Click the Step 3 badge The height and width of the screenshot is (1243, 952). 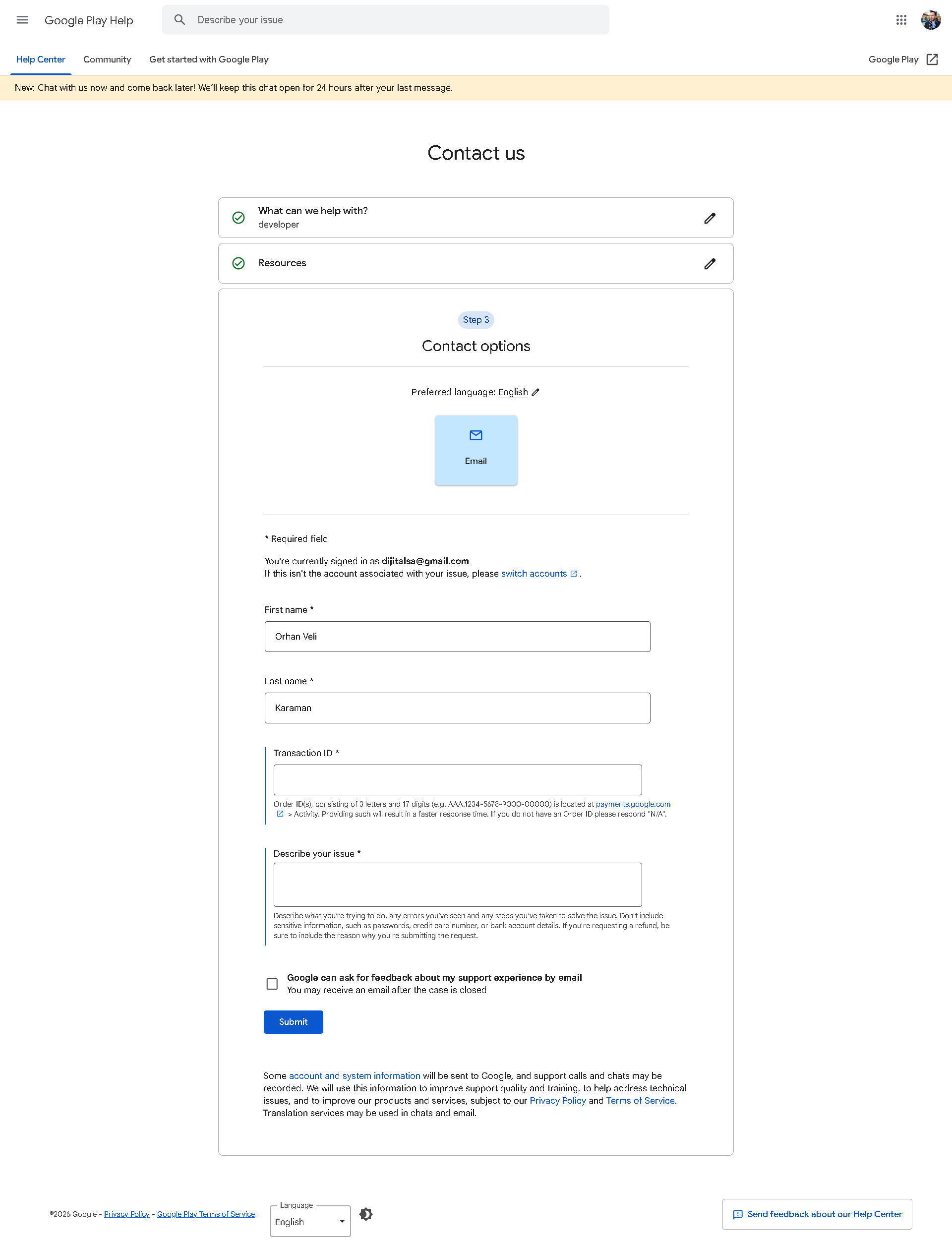(476, 319)
